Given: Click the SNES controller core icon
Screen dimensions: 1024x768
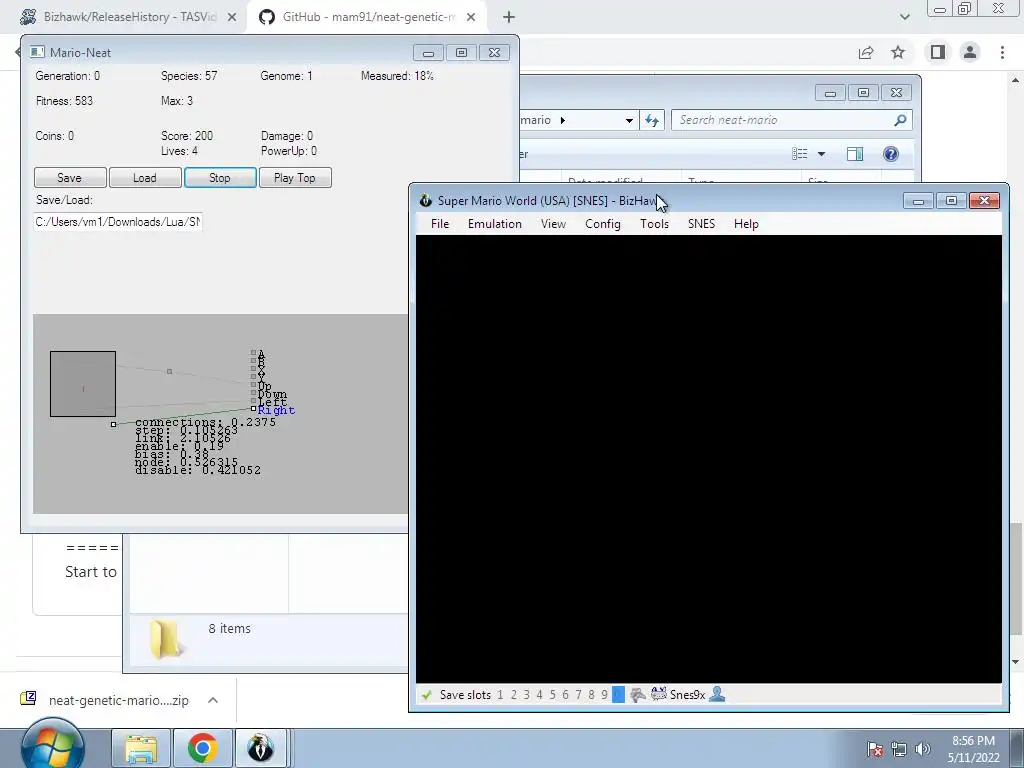Looking at the screenshot, I should click(x=658, y=694).
